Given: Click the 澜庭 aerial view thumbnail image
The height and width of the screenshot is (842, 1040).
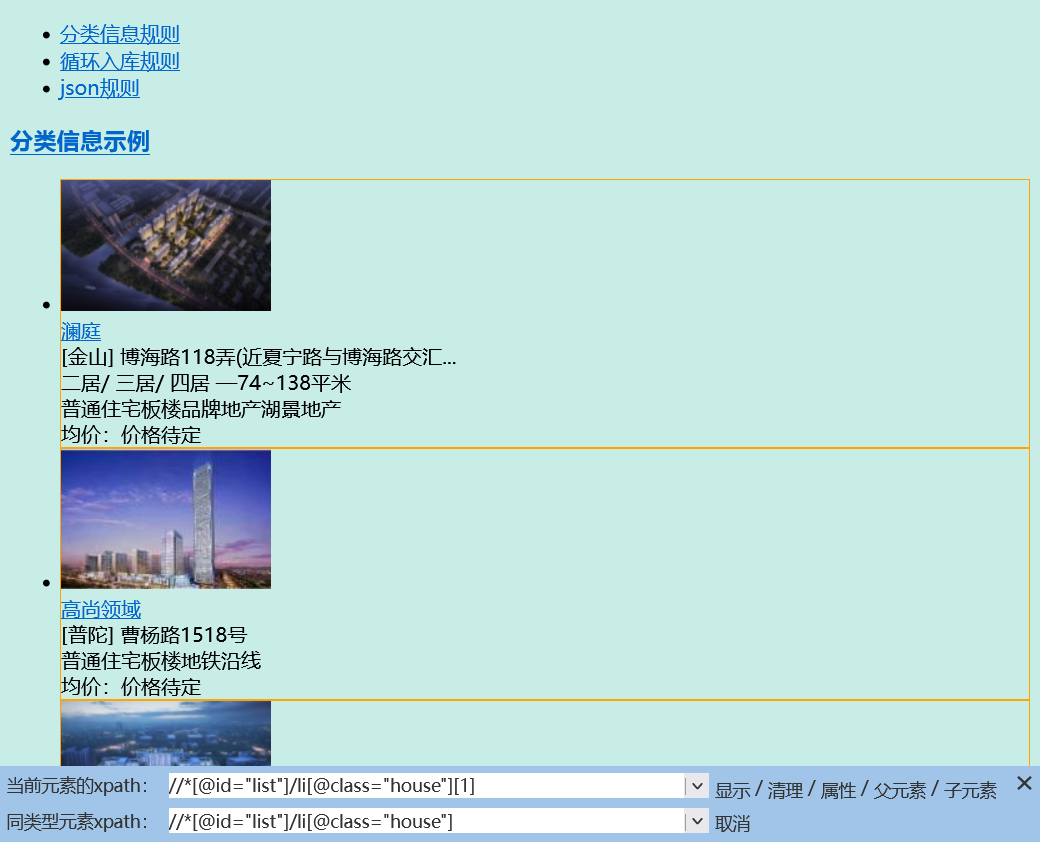Looking at the screenshot, I should click(x=165, y=245).
